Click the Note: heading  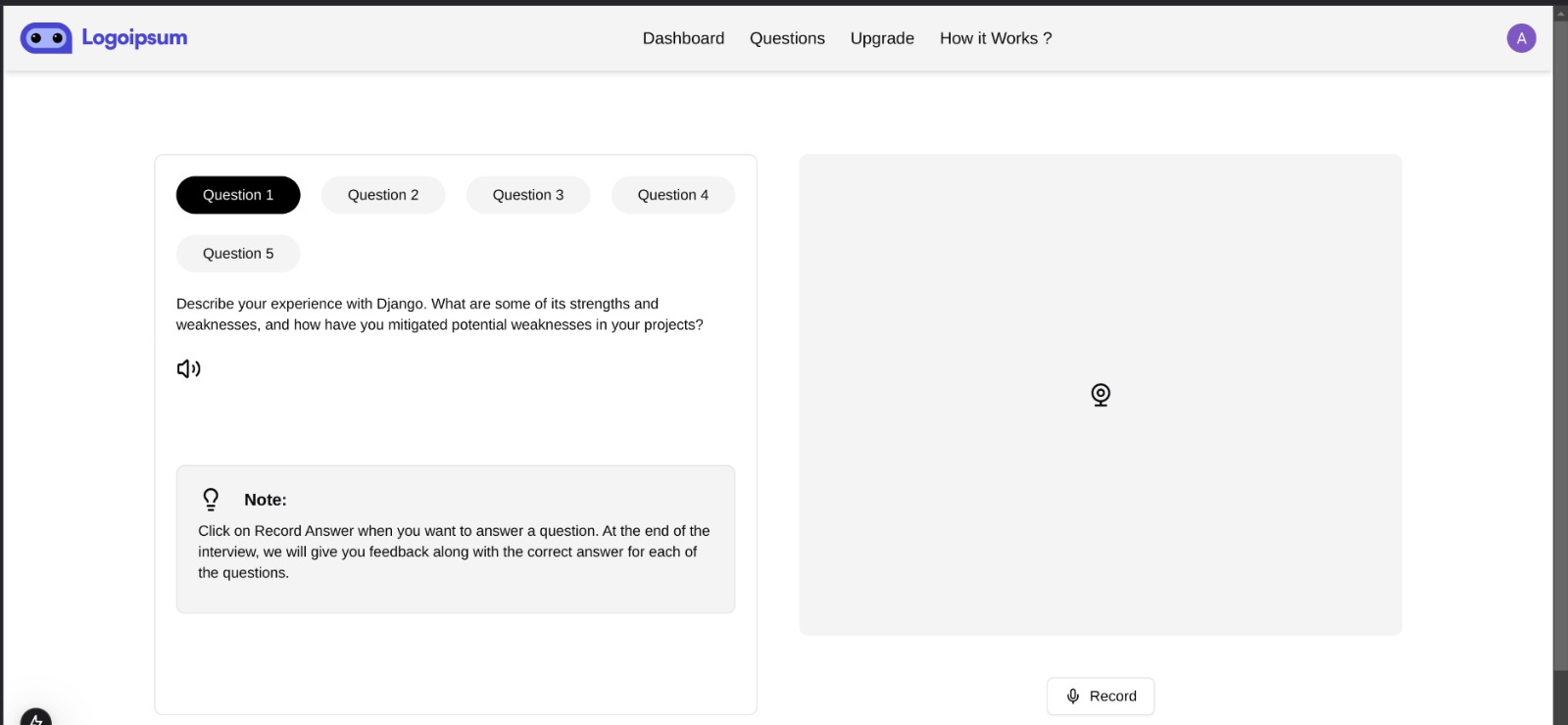pyautogui.click(x=266, y=500)
